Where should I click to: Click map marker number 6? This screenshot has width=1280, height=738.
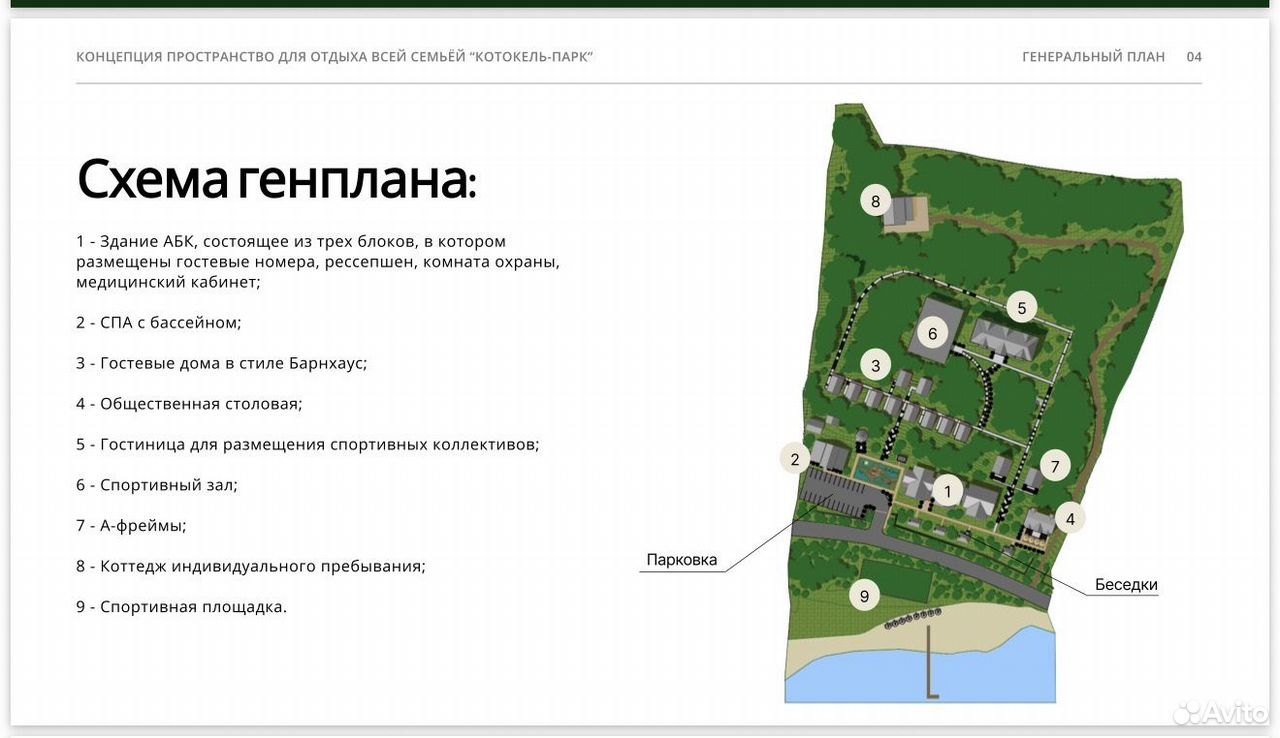[933, 334]
